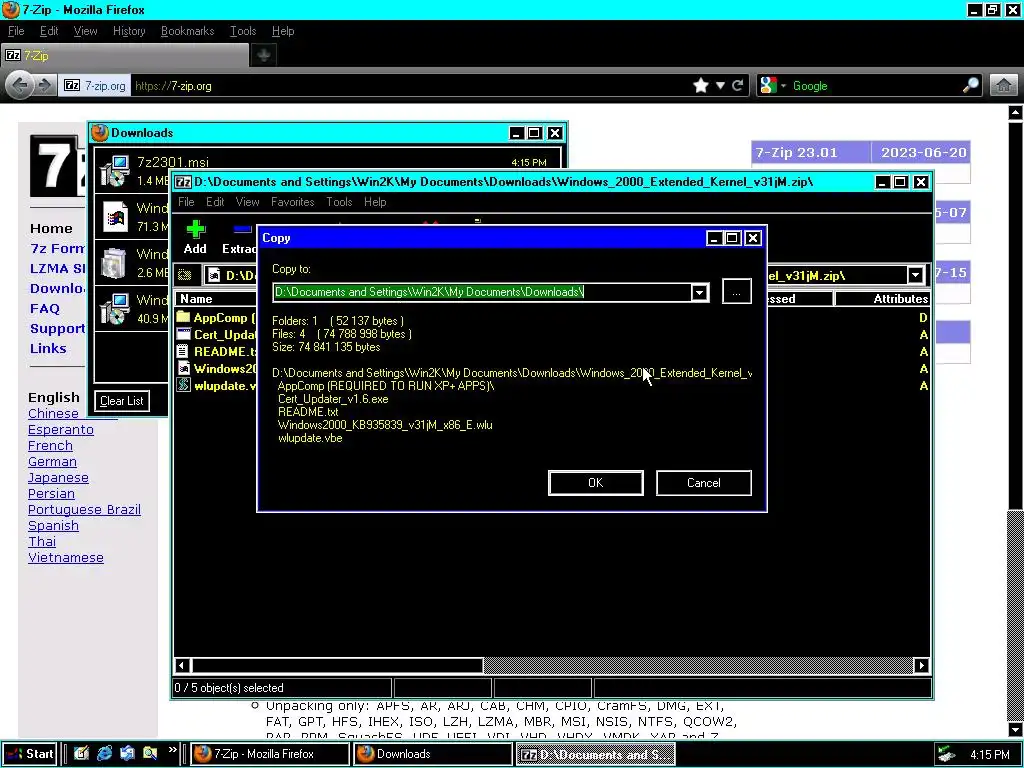Image resolution: width=1024 pixels, height=768 pixels.
Task: Click the up-folder icon beside 7-Zip address bar
Action: (185, 275)
